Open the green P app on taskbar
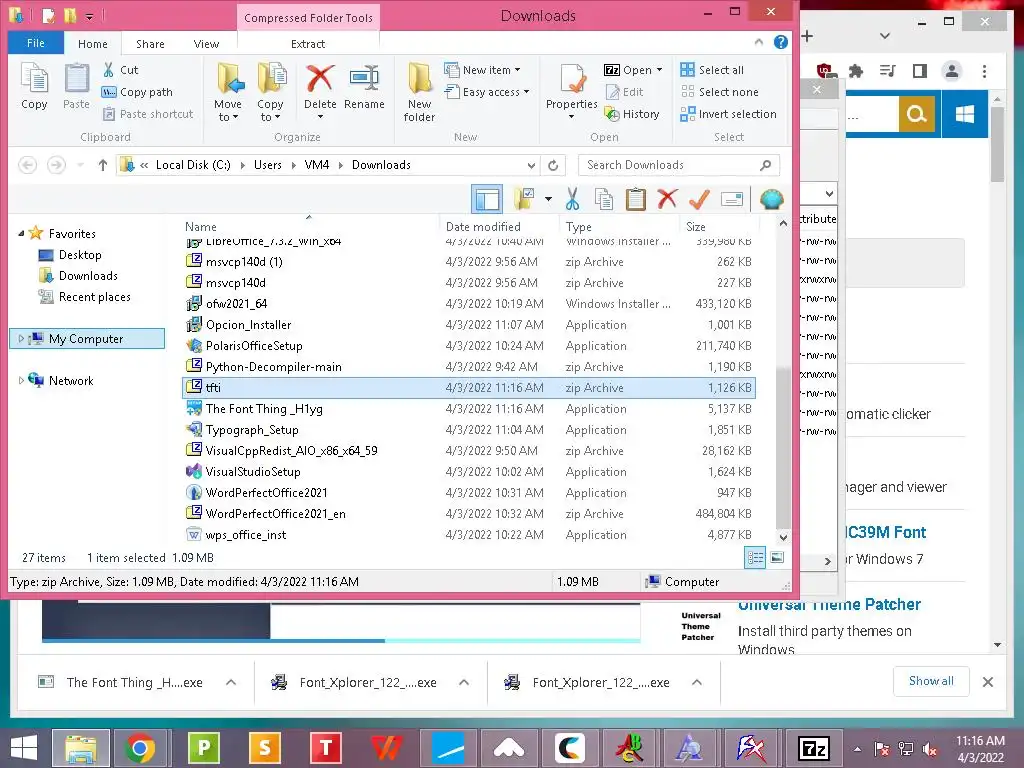1024x768 pixels. (x=203, y=748)
